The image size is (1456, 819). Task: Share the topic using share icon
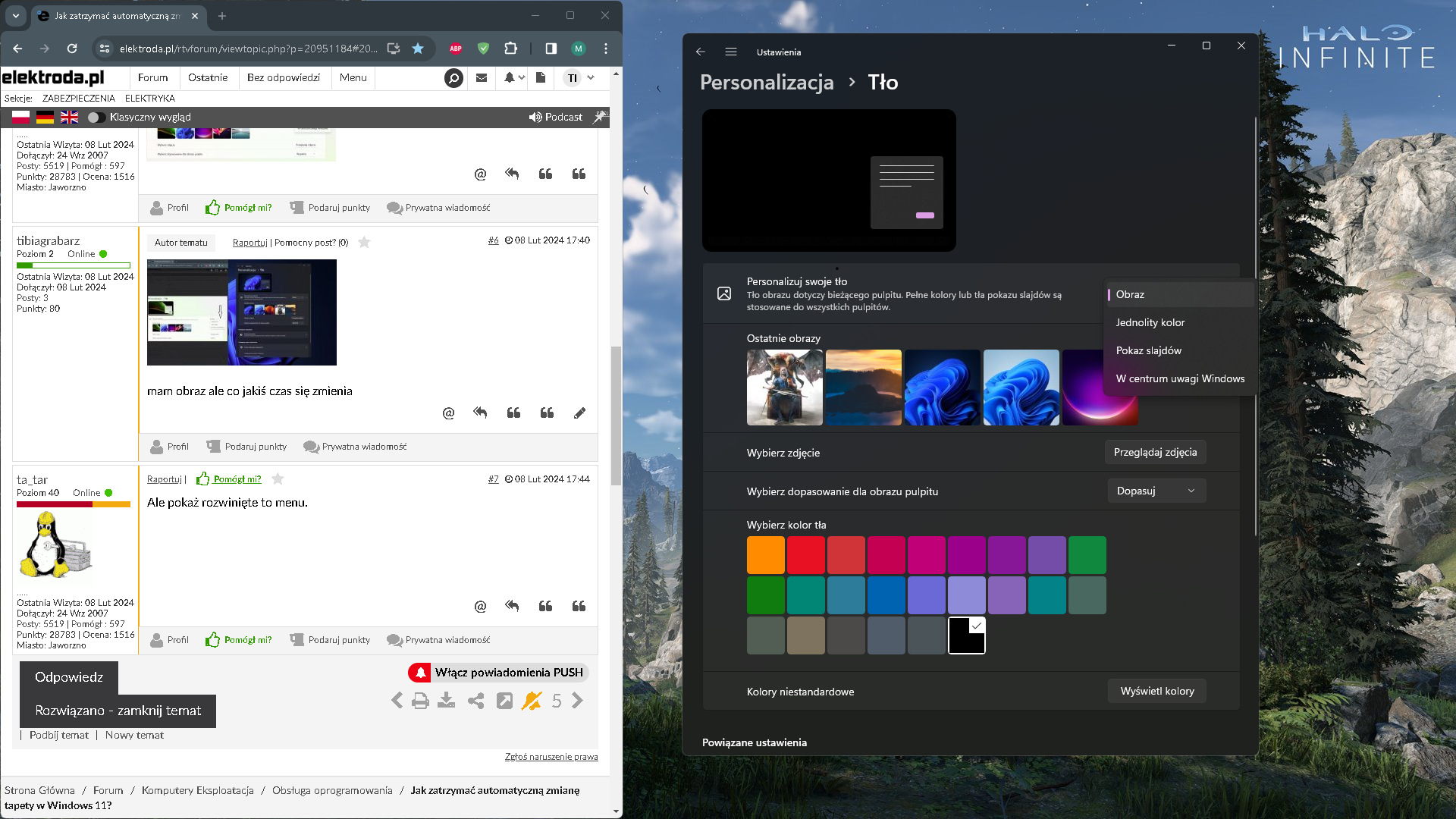point(475,701)
